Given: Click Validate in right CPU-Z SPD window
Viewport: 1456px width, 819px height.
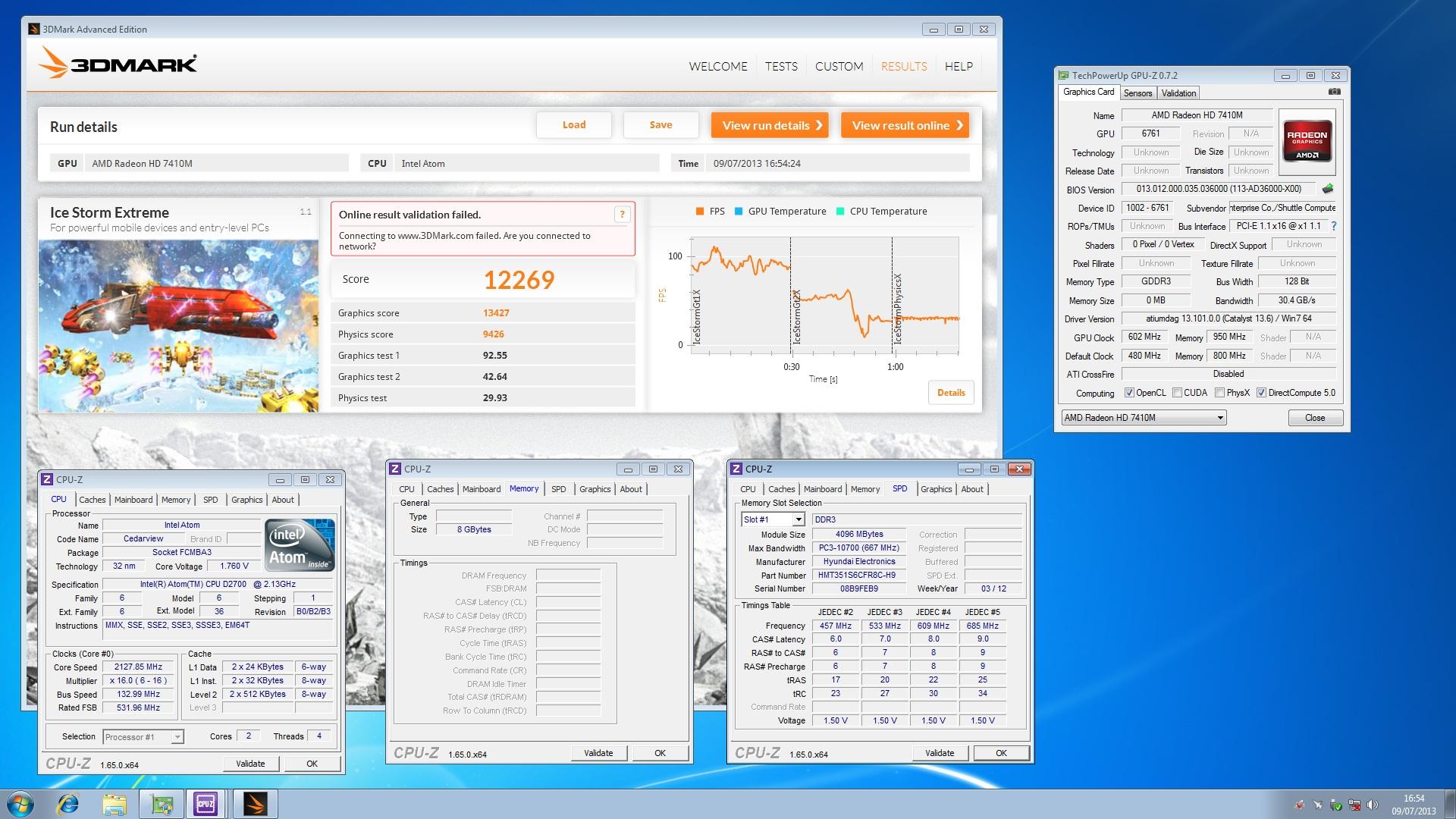Looking at the screenshot, I should click(x=940, y=753).
